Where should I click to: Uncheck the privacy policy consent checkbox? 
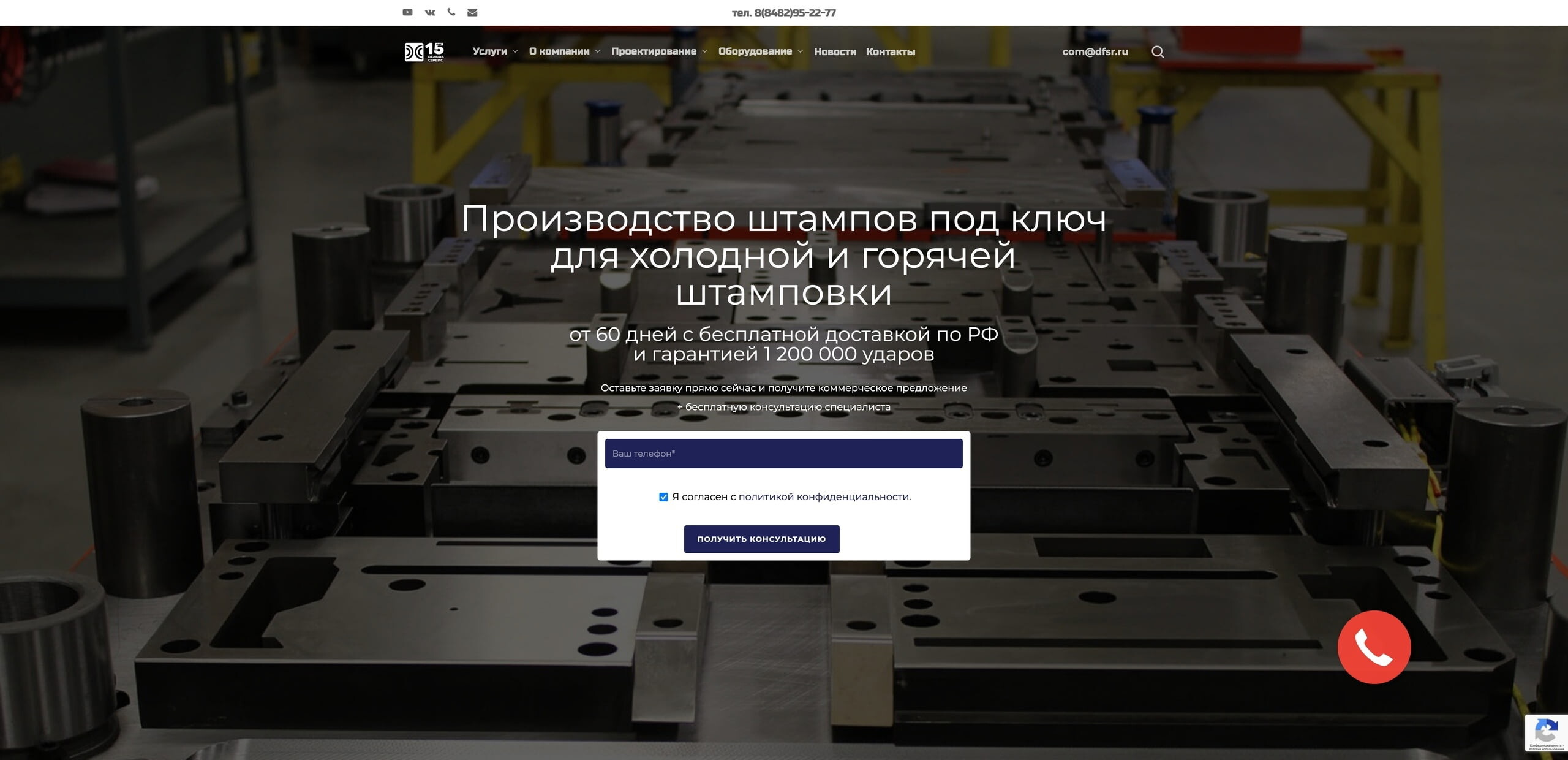[x=663, y=497]
